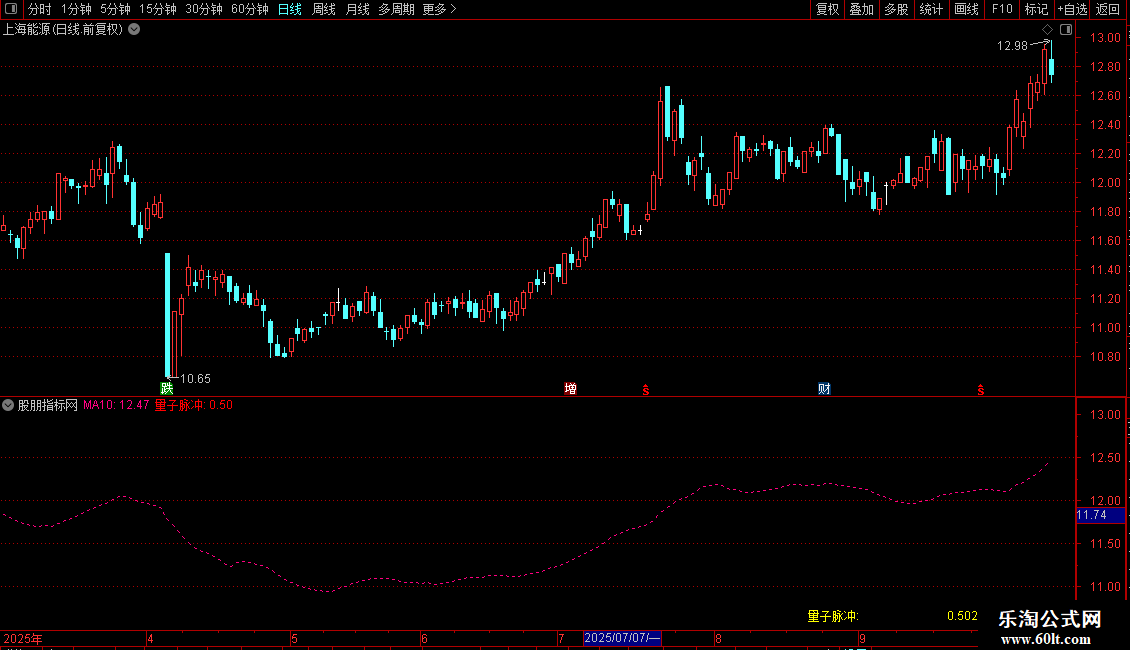
Task: Toggle the side panel icon near price axis
Action: tap(1066, 30)
